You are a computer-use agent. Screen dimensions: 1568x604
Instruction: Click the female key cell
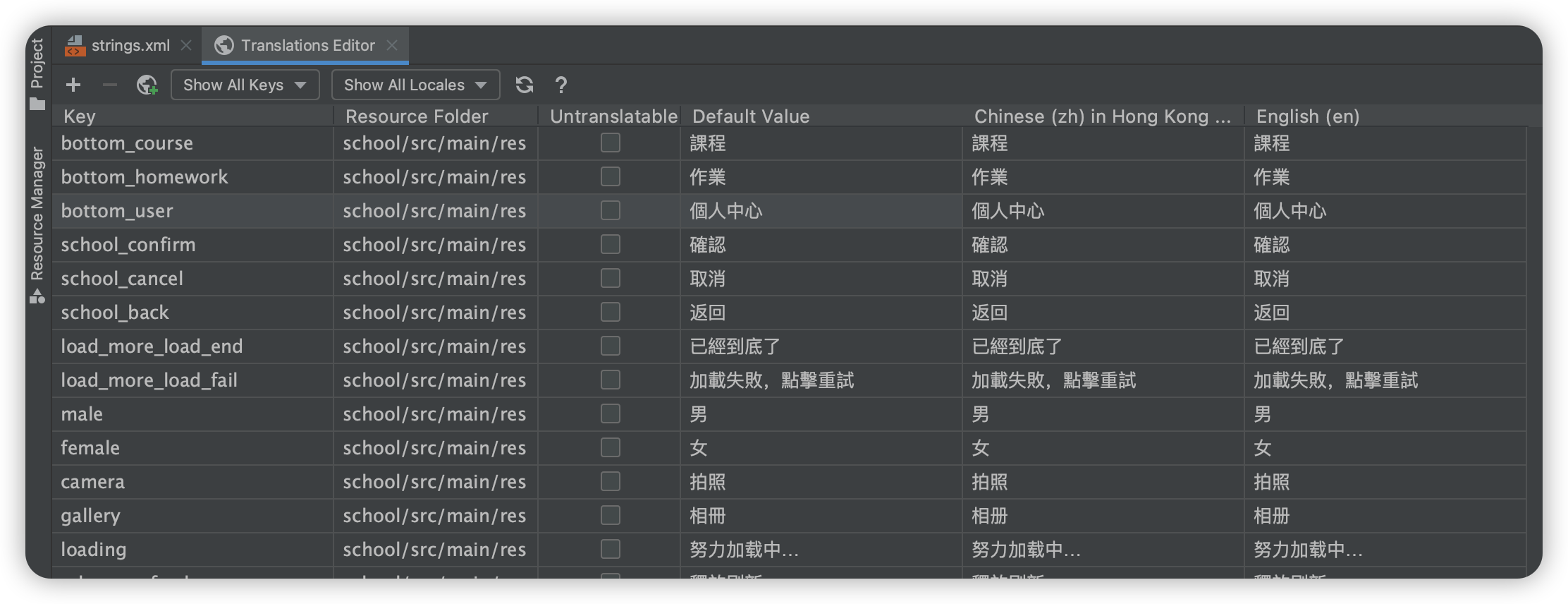[192, 448]
